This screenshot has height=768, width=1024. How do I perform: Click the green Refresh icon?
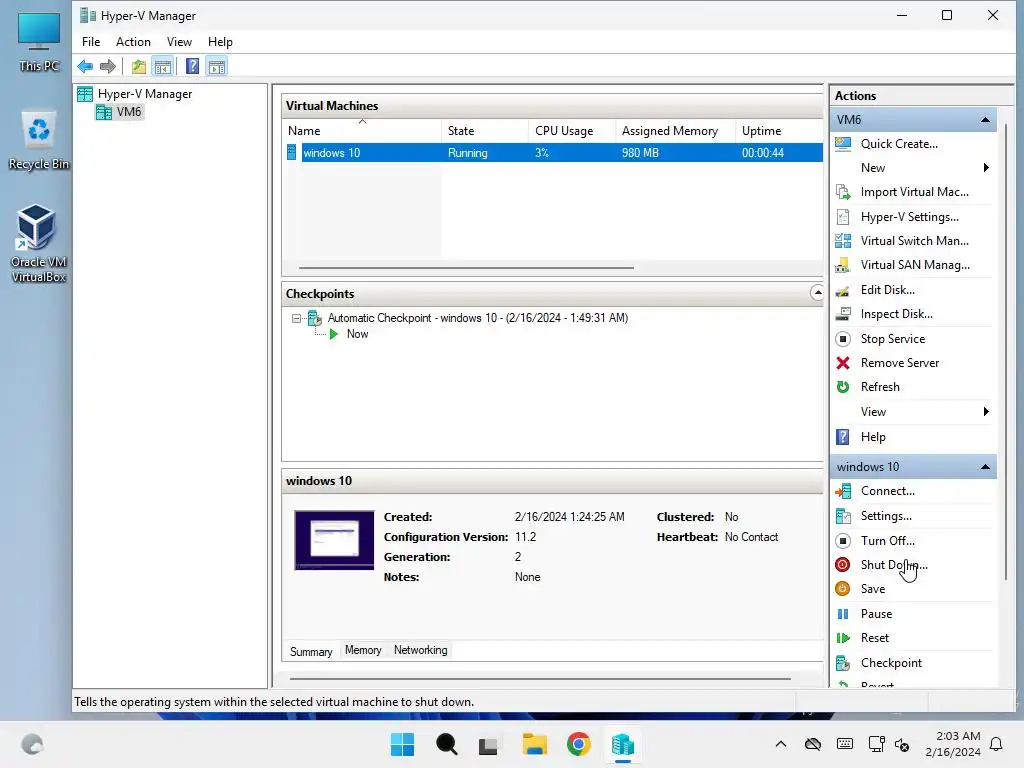(x=843, y=387)
